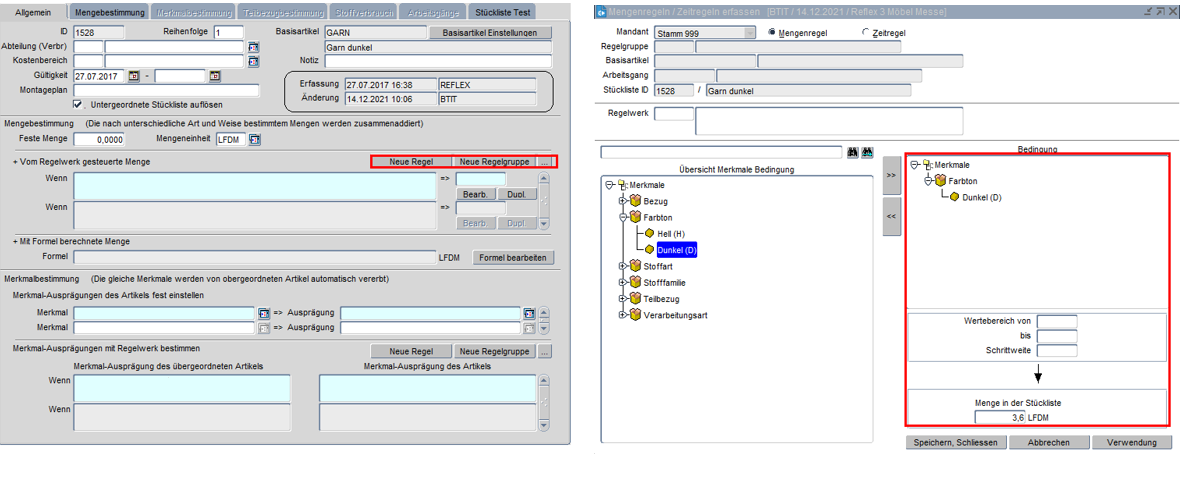Viewport: 1184px width, 477px height.
Task: Click second binoculars search-next icon
Action: click(x=868, y=152)
